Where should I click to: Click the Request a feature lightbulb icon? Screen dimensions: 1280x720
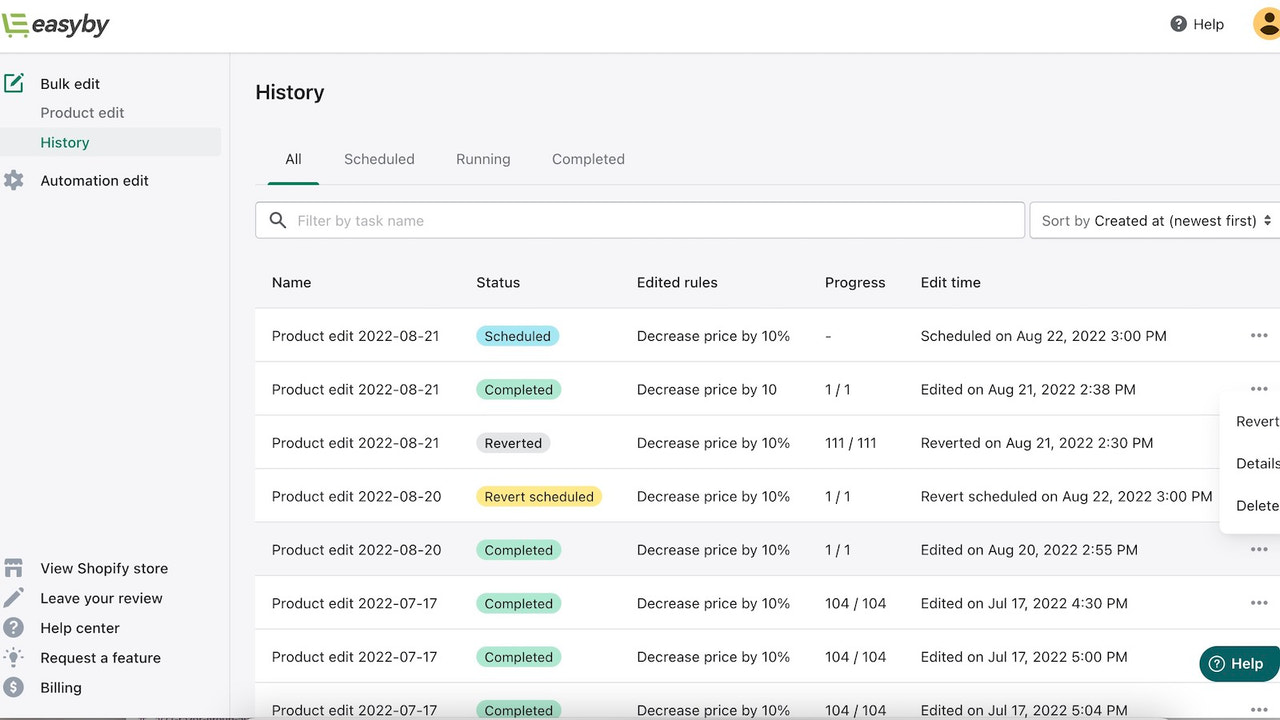coord(15,657)
